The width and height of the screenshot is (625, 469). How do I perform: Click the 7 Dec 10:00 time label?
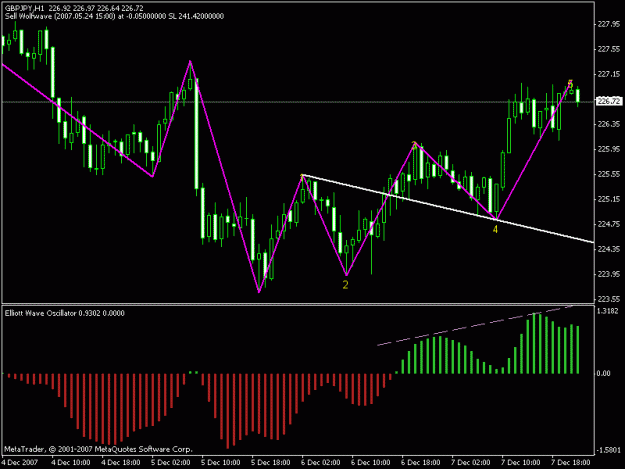521,463
